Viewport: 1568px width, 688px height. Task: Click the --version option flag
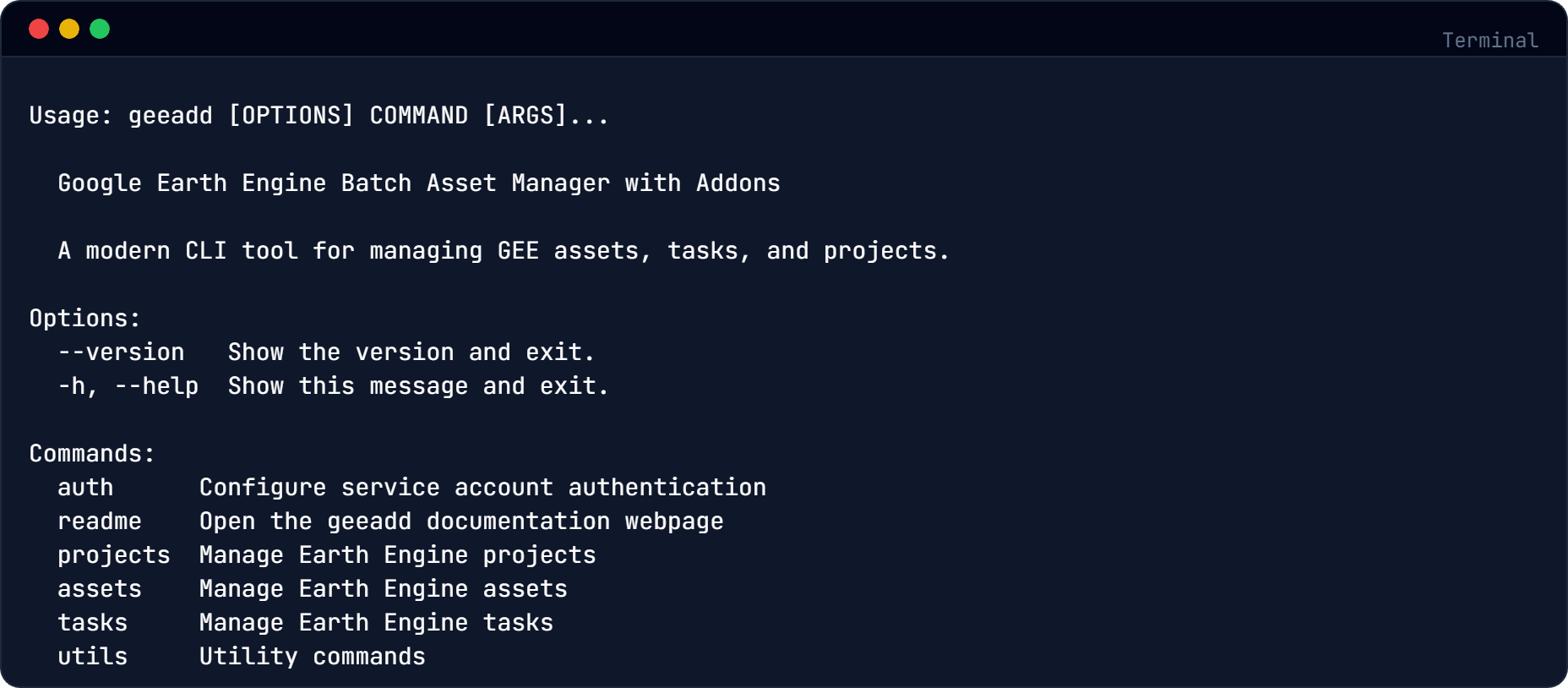click(x=121, y=352)
